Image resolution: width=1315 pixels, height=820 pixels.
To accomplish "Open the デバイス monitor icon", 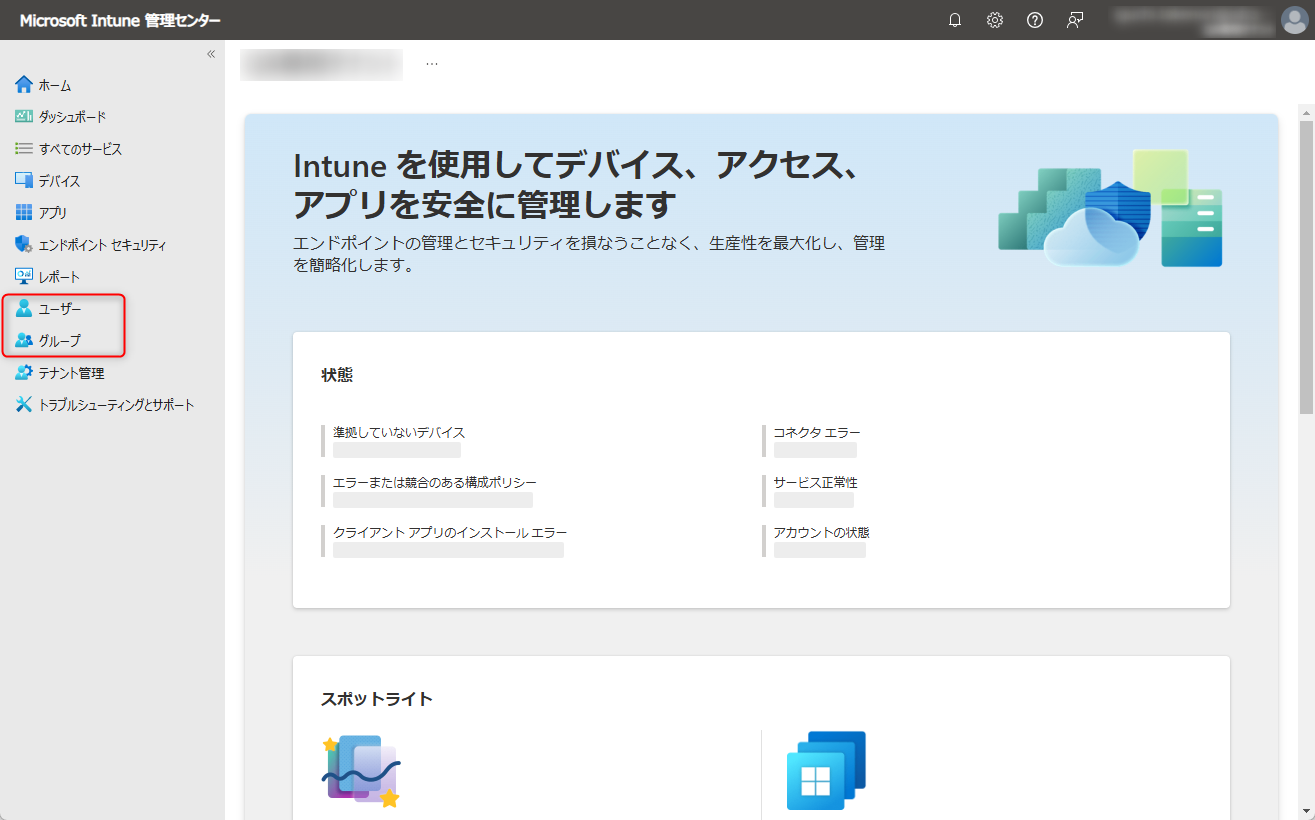I will click(x=24, y=181).
